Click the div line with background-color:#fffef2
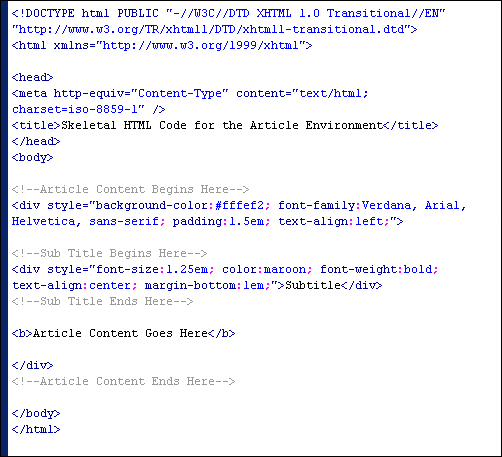502x457 pixels. coord(239,205)
